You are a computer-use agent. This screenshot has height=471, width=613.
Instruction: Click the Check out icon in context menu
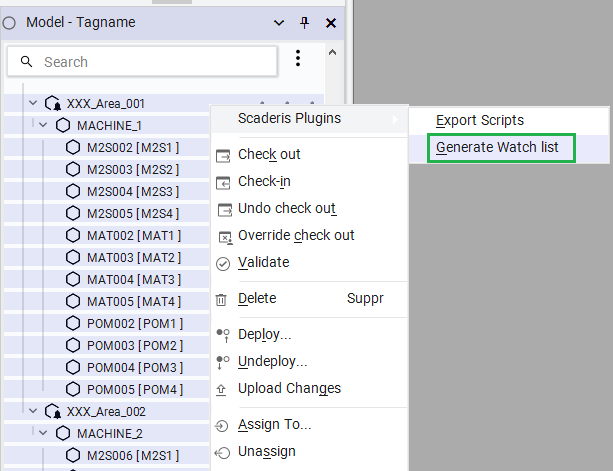coord(224,155)
